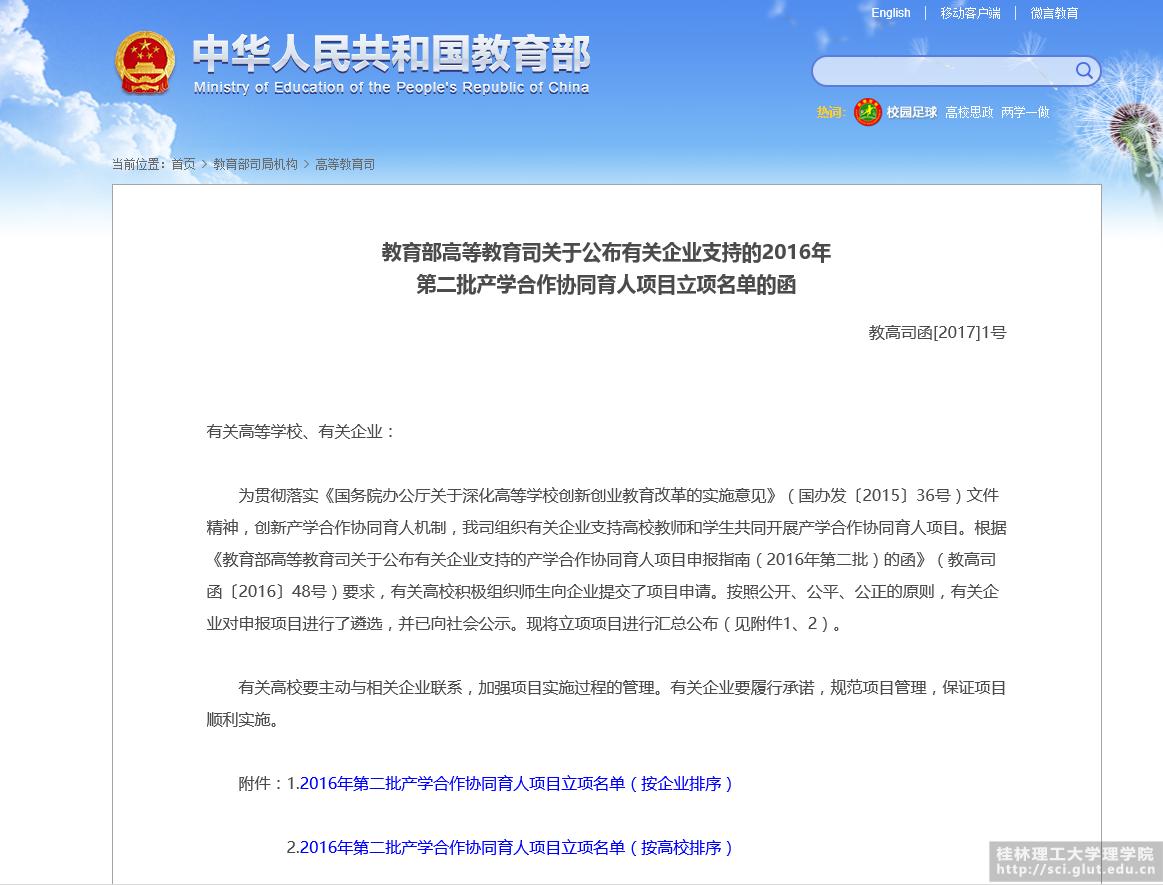Screen dimensions: 1163x885
Task: Click the English ministry name subtitle
Action: [x=391, y=88]
